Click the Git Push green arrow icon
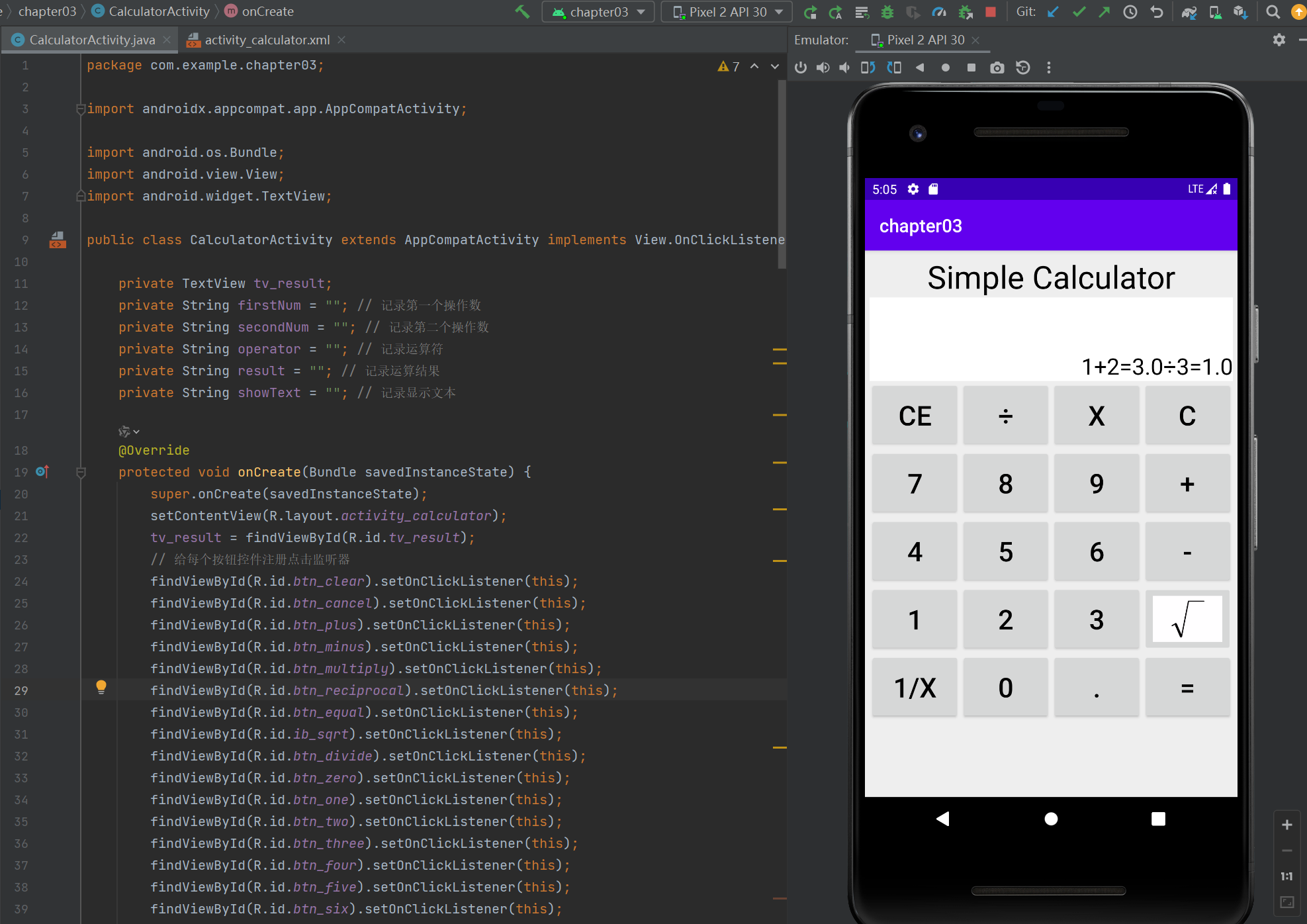 [x=1104, y=12]
